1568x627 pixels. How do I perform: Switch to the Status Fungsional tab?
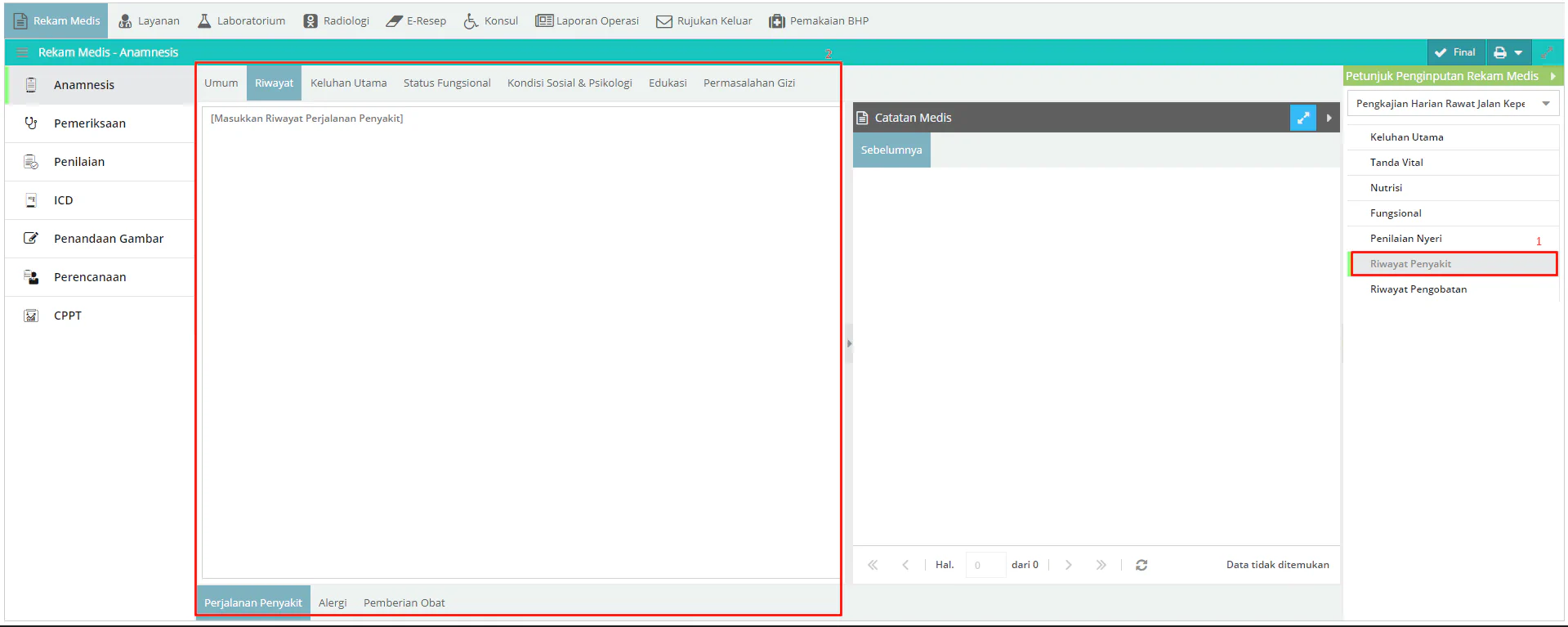(x=447, y=83)
